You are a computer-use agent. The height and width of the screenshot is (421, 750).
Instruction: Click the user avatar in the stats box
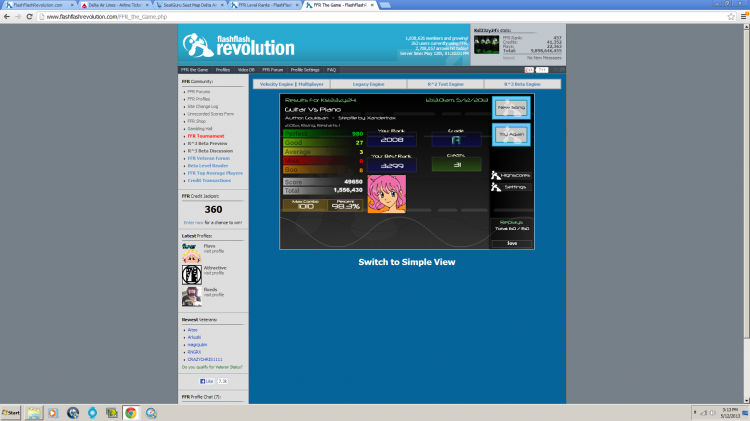pos(486,44)
